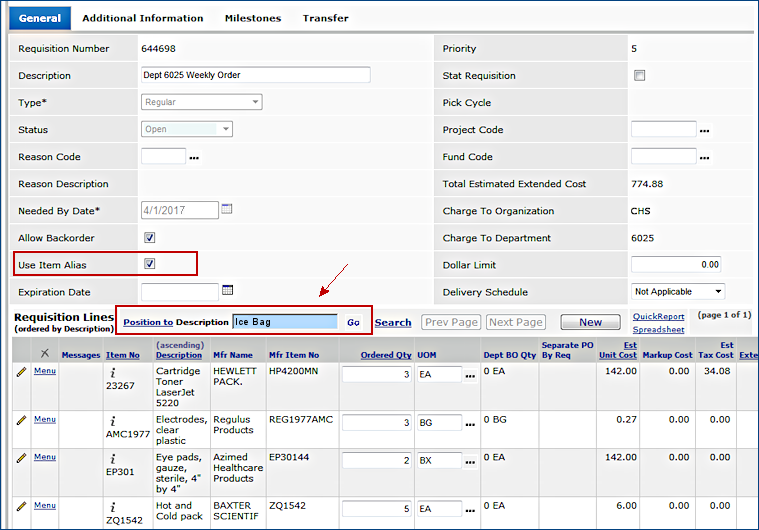This screenshot has width=759, height=530.
Task: Click the Ordered Qty field for item ZQ1542
Action: click(377, 508)
